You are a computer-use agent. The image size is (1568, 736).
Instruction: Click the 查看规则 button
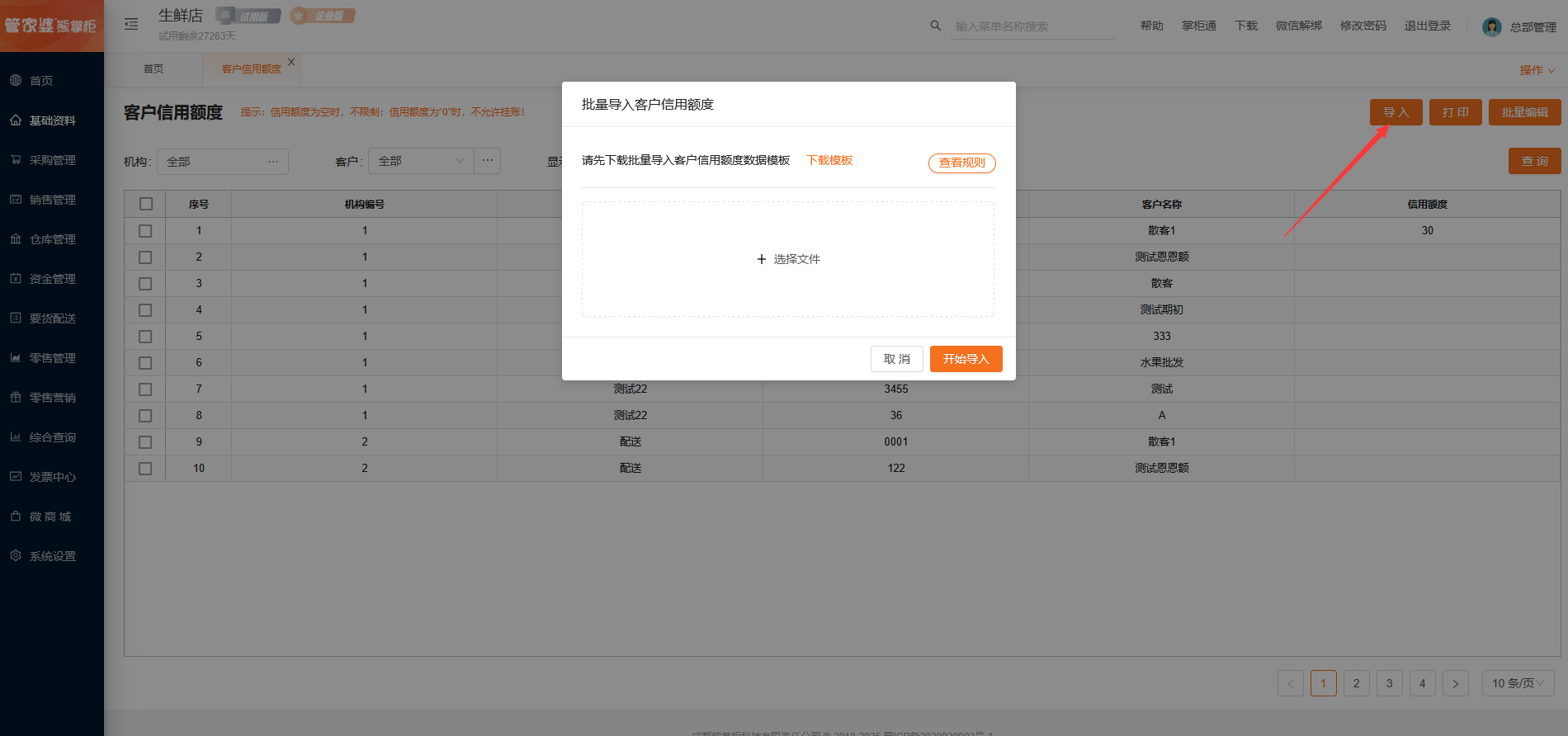pos(962,163)
